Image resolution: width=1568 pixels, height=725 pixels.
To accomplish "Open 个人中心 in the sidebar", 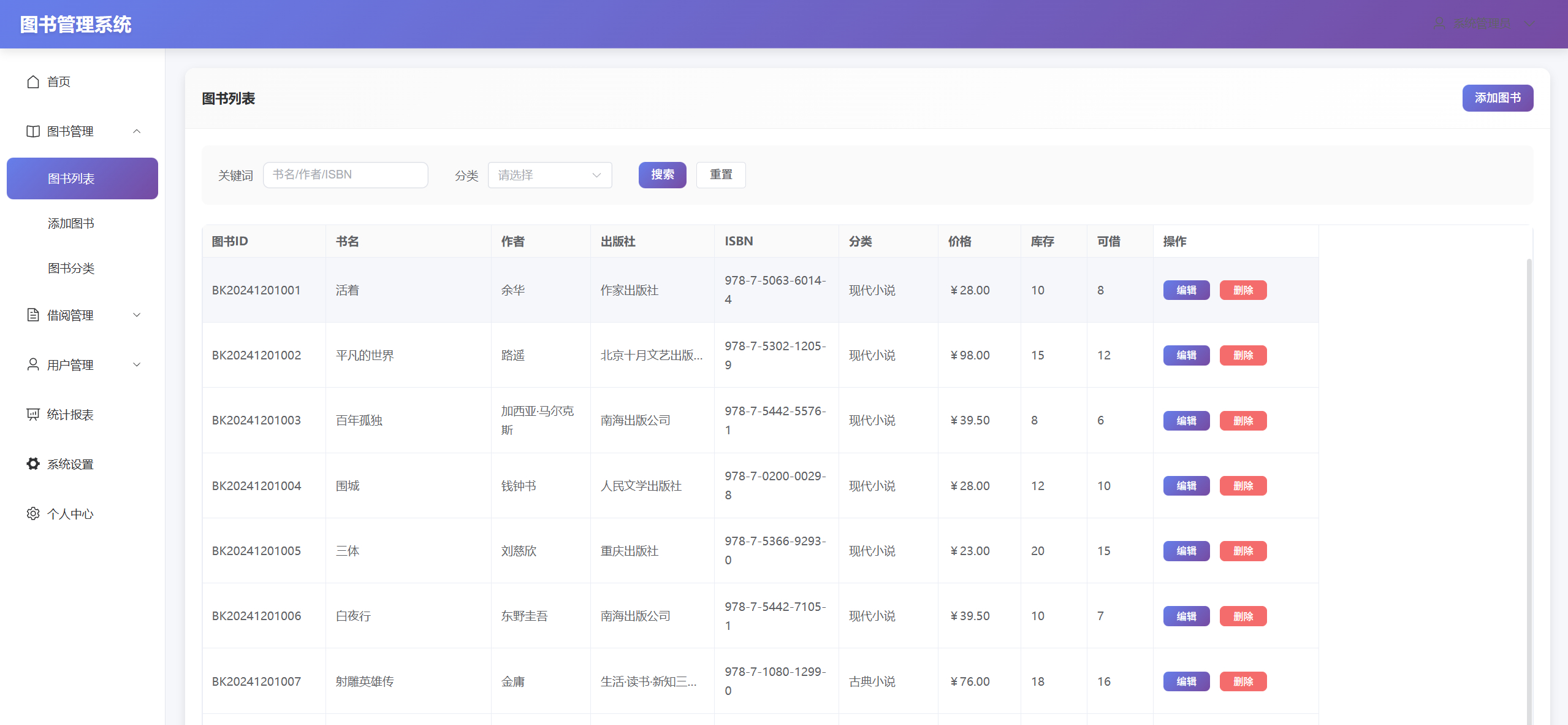I will click(82, 514).
